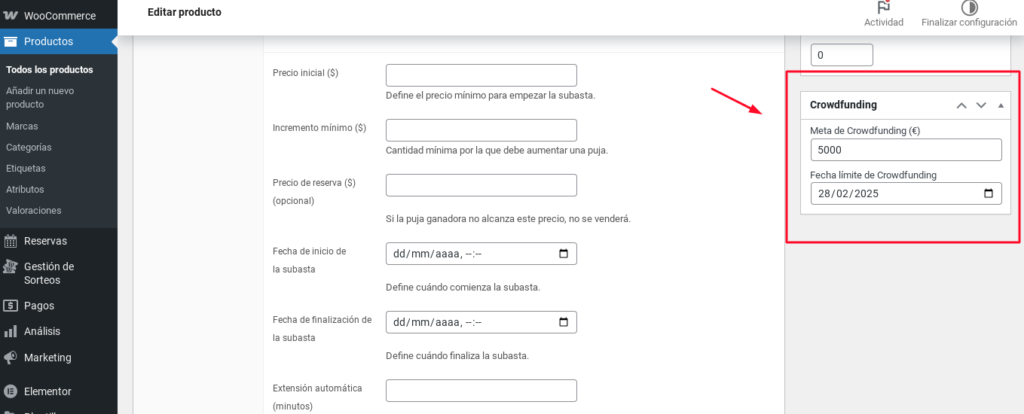The height and width of the screenshot is (414, 1024).
Task: Click Finalizar configuración button in header
Action: (x=969, y=15)
